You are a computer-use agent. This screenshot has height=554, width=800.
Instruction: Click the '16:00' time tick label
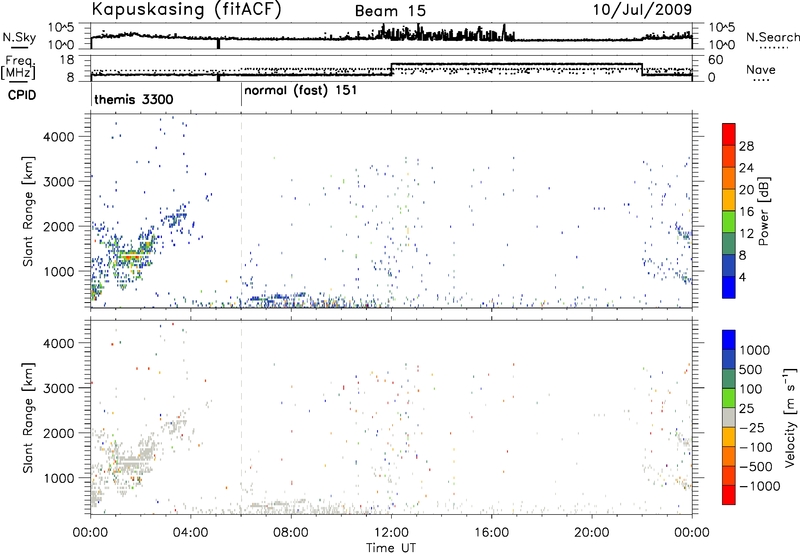491,533
